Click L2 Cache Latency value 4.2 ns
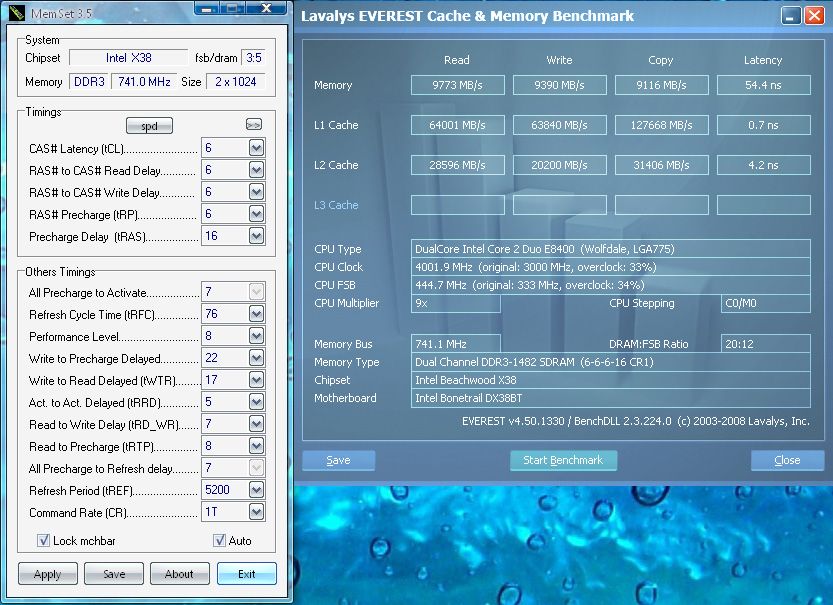Viewport: 833px width, 605px height. coord(763,165)
